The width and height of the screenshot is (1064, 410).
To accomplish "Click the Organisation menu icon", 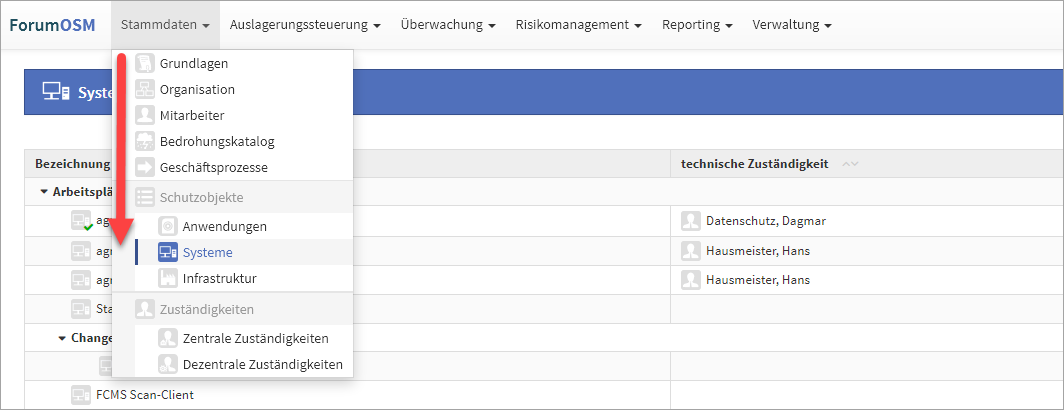I will [x=145, y=89].
